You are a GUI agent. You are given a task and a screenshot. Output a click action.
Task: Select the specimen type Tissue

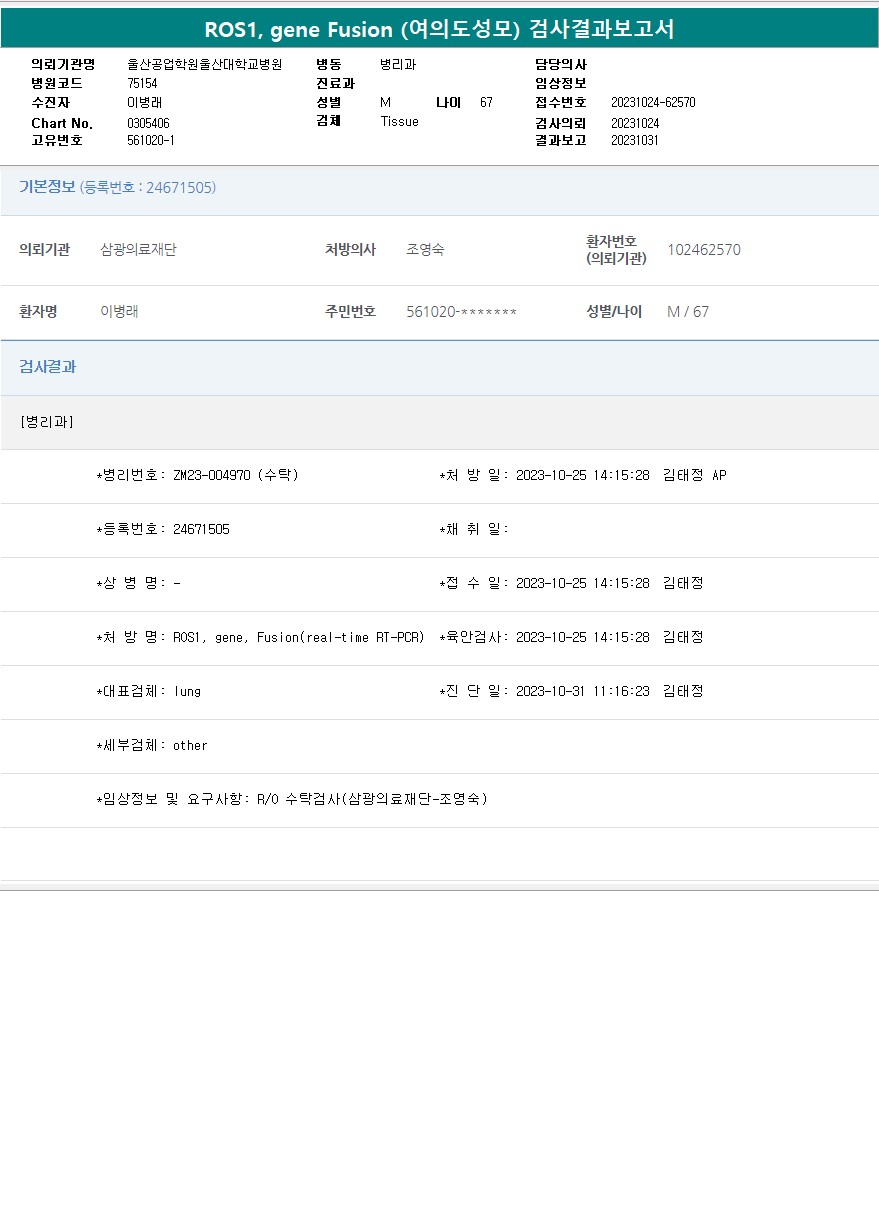[x=399, y=121]
